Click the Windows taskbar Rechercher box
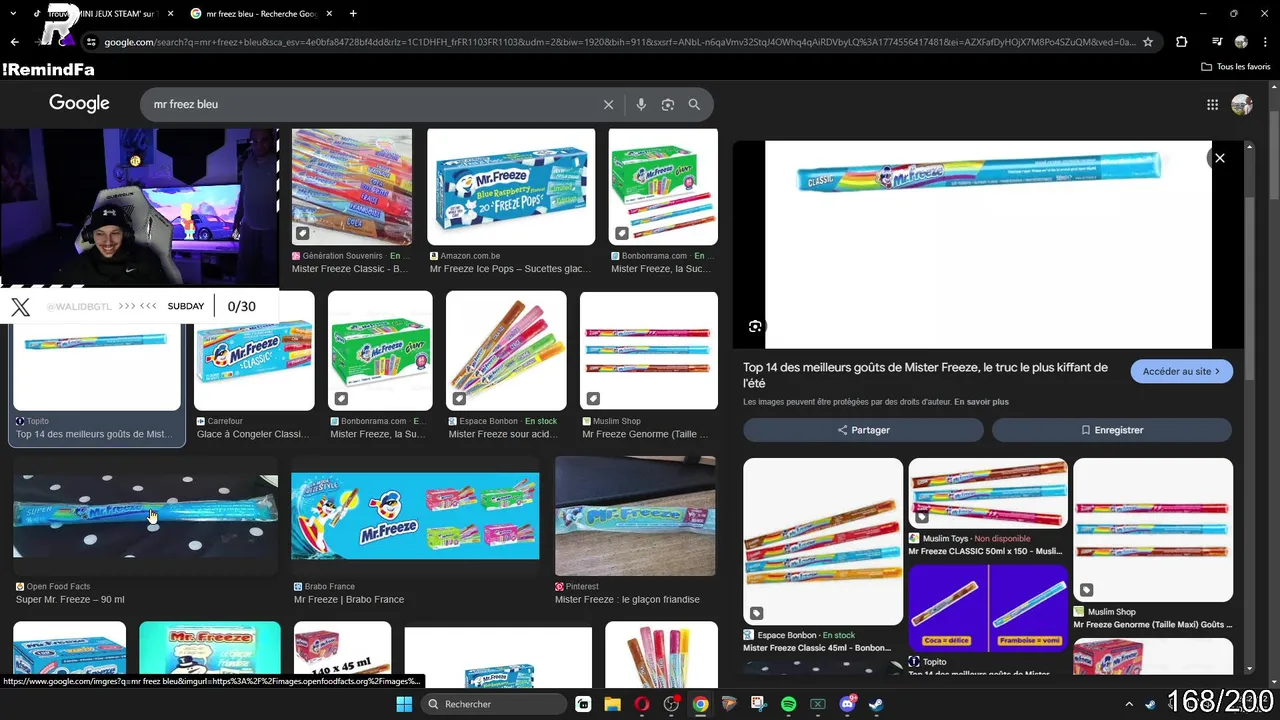Viewport: 1280px width, 720px height. (x=494, y=704)
